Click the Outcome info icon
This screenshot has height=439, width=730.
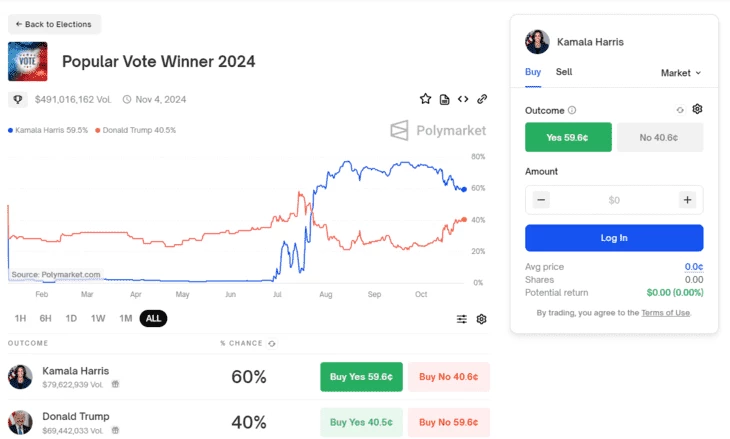(x=572, y=110)
